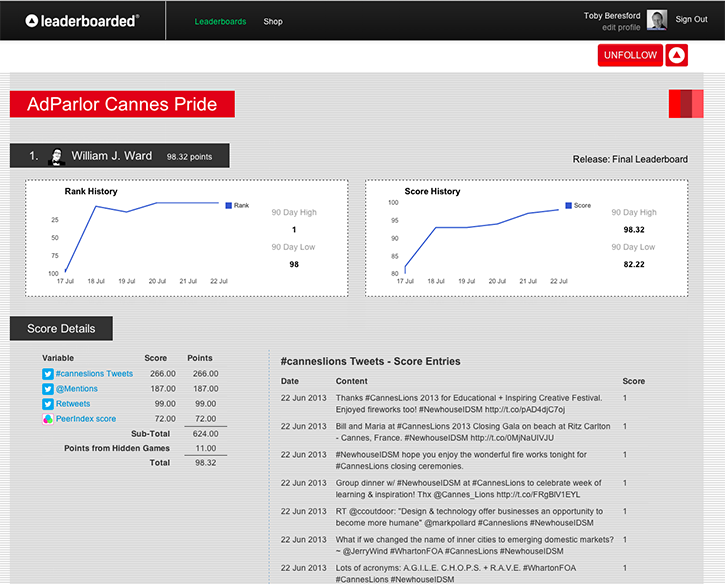725x584 pixels.
Task: Click the red striped color block
Action: coord(679,103)
